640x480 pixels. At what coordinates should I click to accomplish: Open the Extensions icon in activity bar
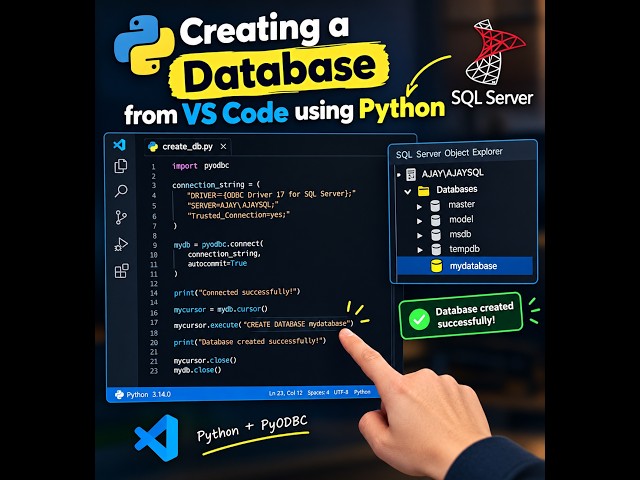pos(121,271)
